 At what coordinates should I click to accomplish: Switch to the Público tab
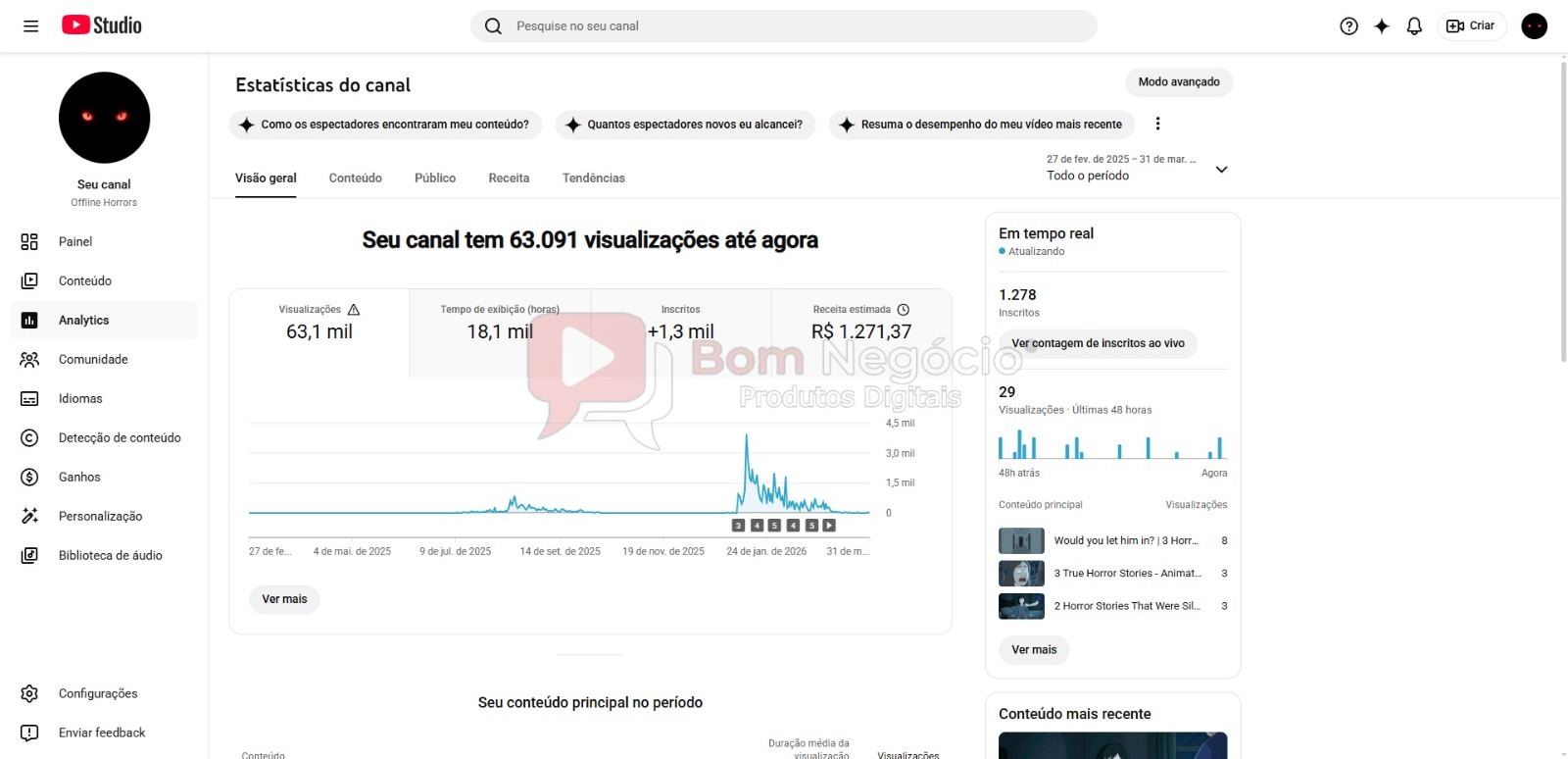click(x=434, y=178)
